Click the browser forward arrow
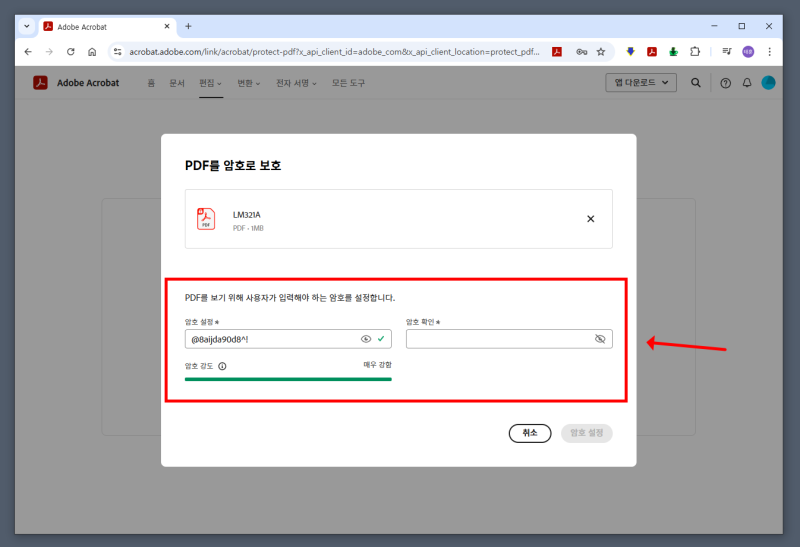The width and height of the screenshot is (800, 547). [x=49, y=52]
